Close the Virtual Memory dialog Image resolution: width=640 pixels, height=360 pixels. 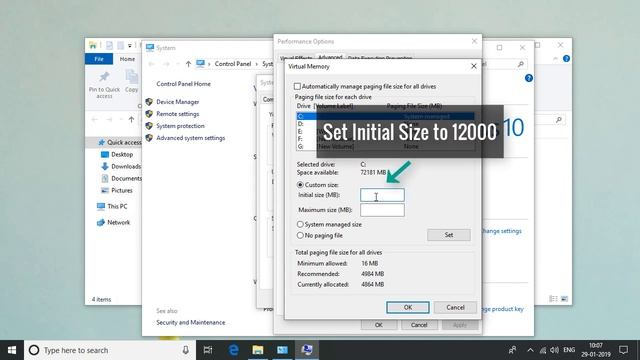tap(473, 66)
